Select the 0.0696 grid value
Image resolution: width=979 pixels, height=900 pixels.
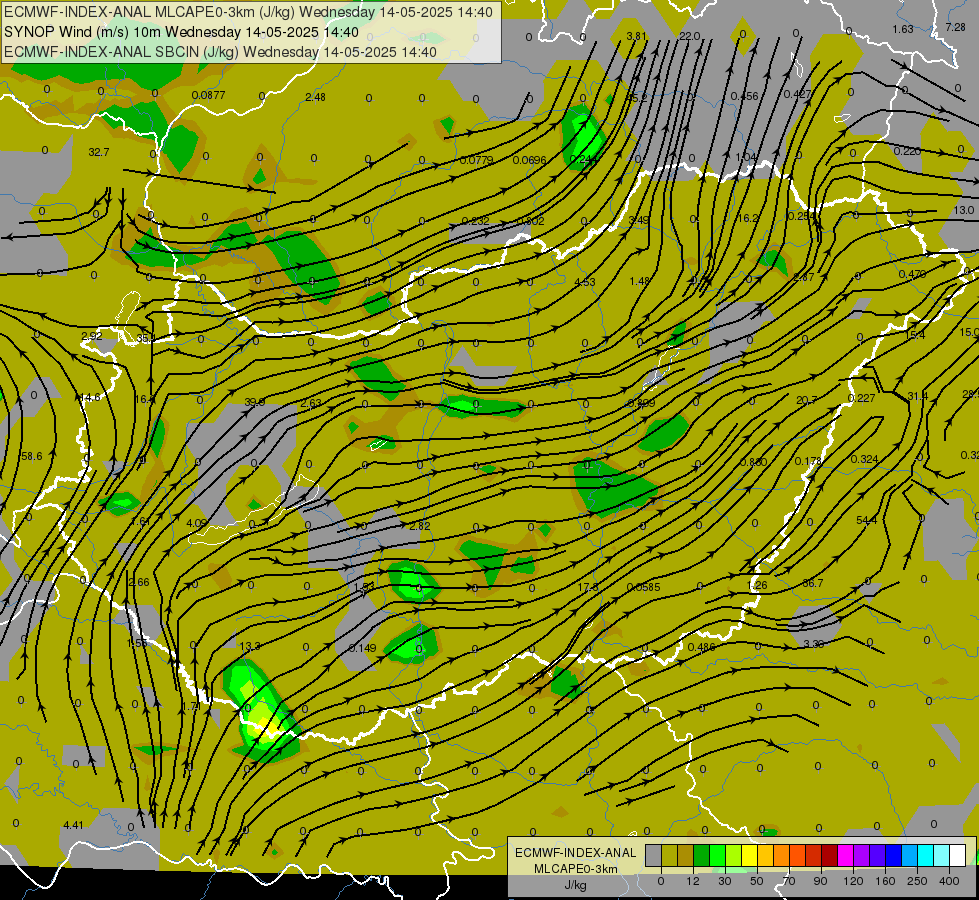click(x=529, y=160)
